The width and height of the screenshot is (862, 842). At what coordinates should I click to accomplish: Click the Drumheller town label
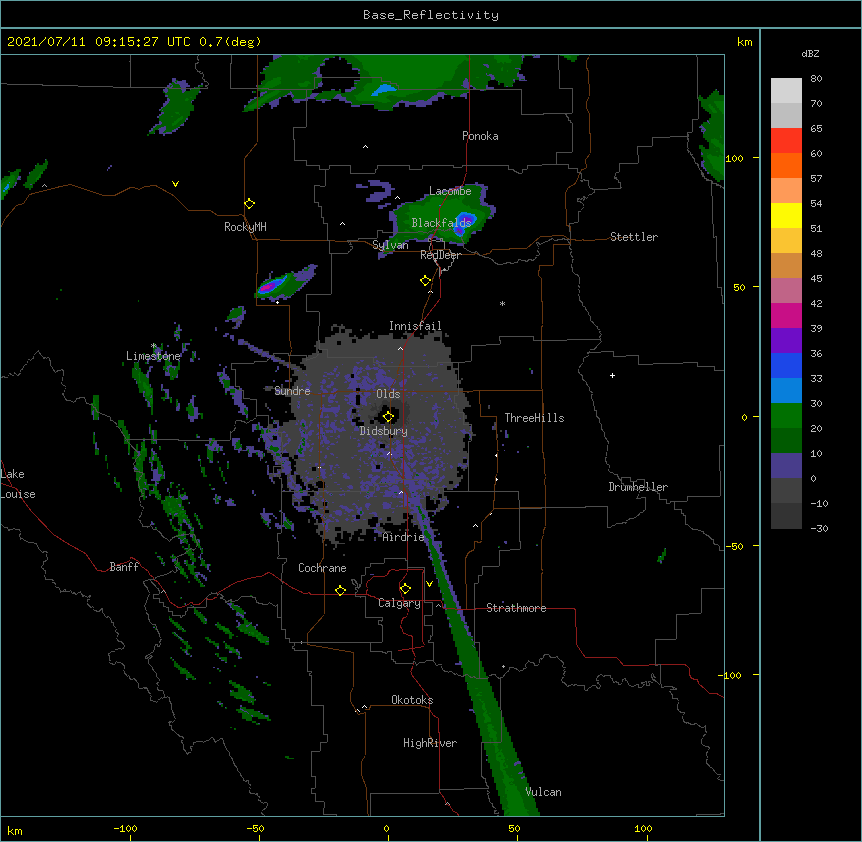pyautogui.click(x=638, y=487)
